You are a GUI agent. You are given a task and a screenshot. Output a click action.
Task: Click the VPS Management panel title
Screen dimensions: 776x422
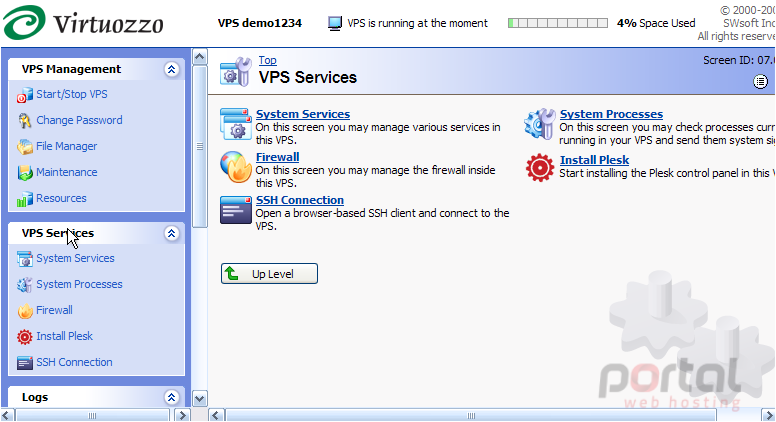[x=71, y=69]
